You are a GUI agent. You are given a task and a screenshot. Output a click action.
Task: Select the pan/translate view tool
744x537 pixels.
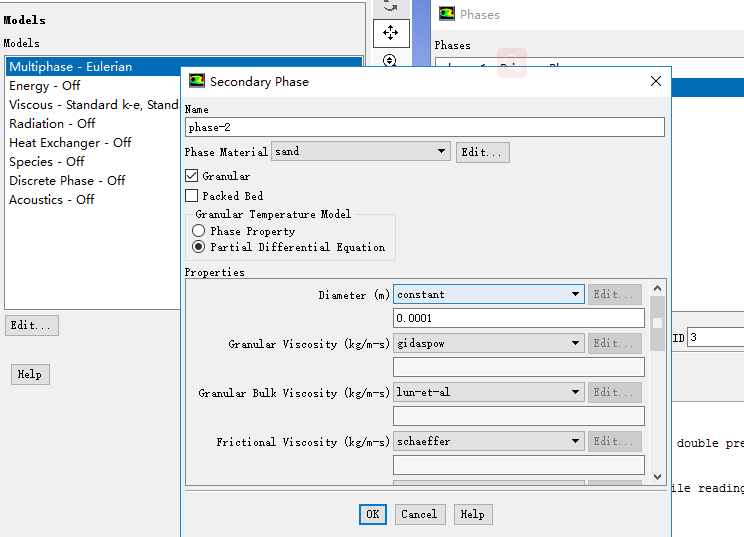pyautogui.click(x=390, y=32)
